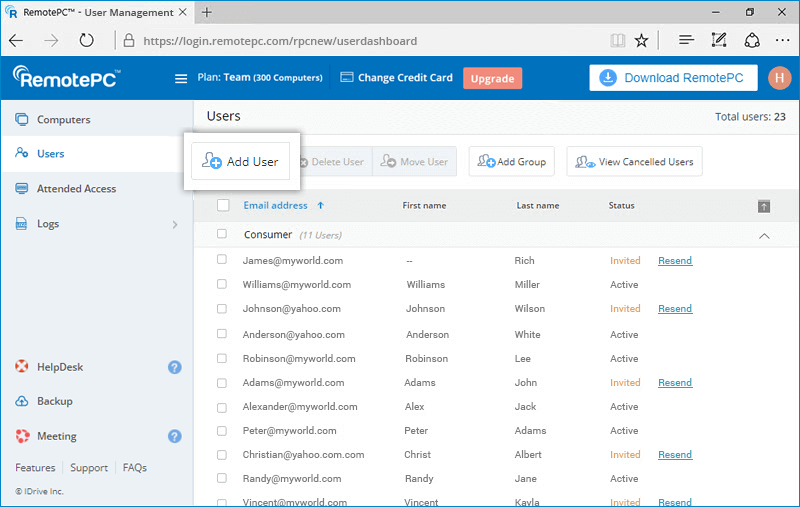Select the Robinson@myworld.com checkbox
This screenshot has width=800, height=507.
pos(221,358)
